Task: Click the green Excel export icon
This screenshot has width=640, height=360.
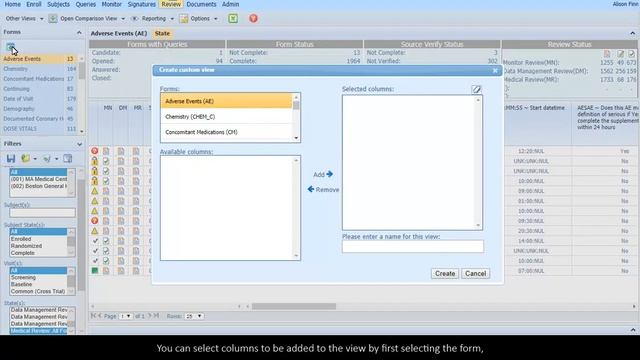Action: pyautogui.click(x=233, y=18)
